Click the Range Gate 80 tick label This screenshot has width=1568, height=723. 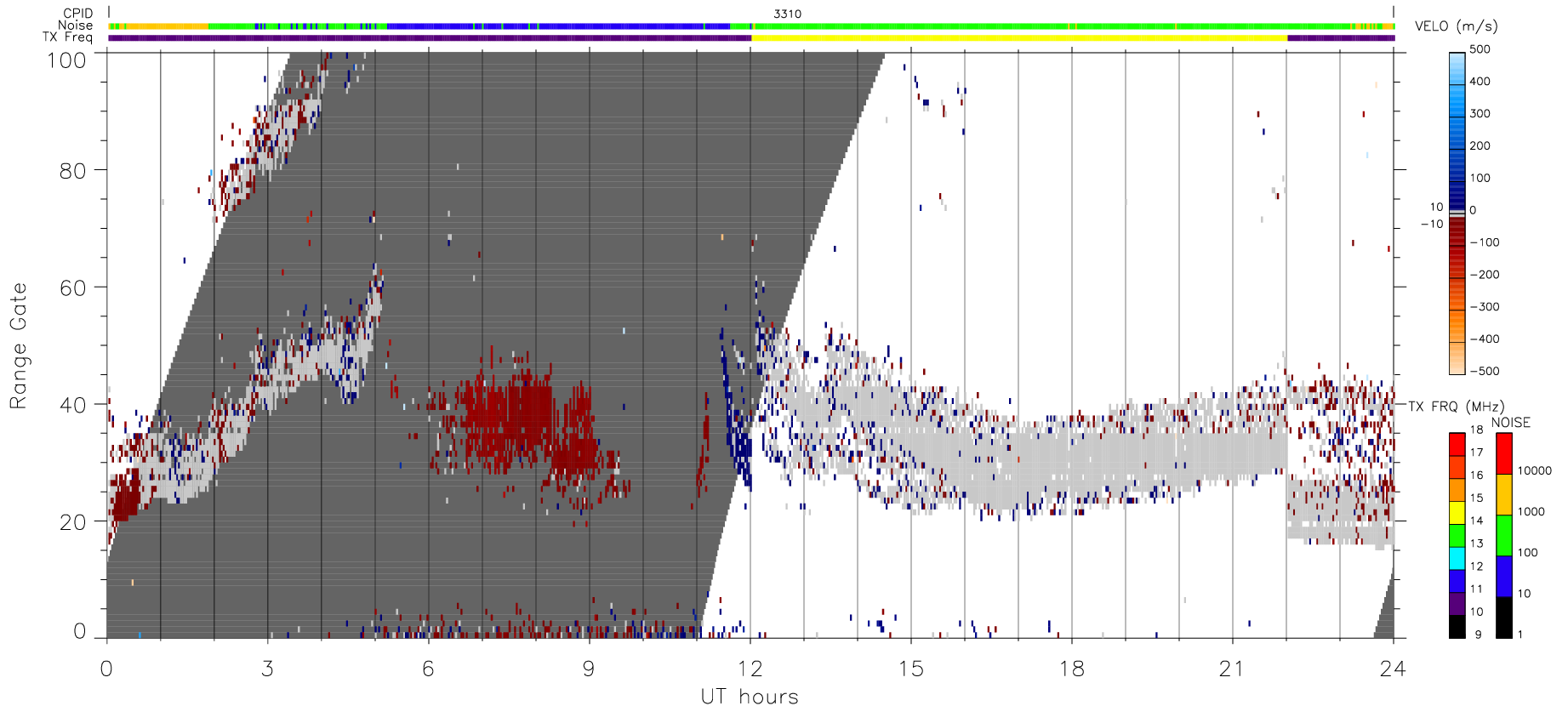(72, 171)
